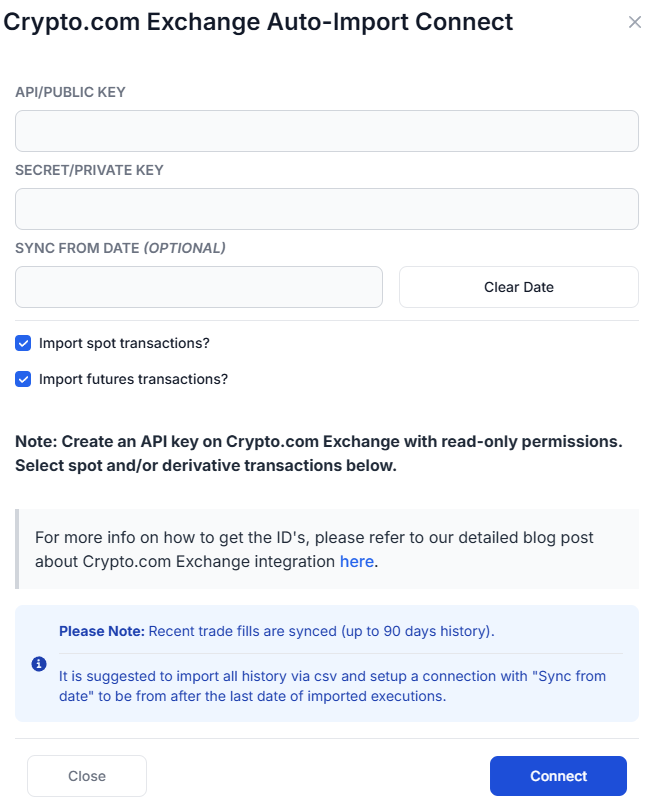Click the Close button at bottom left
Screen dimensions: 657x810
pyautogui.click(x=87, y=776)
